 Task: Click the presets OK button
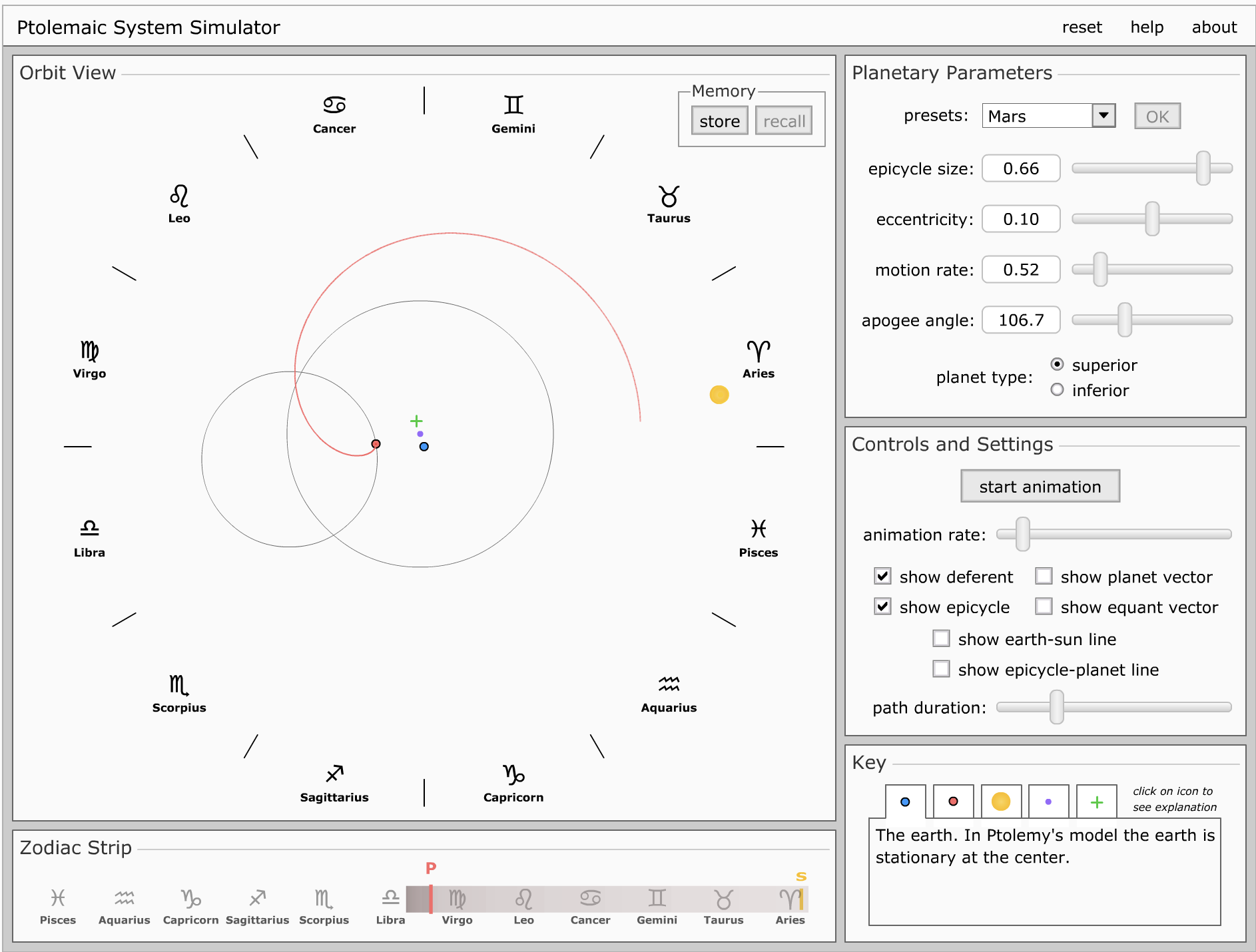tap(1157, 117)
